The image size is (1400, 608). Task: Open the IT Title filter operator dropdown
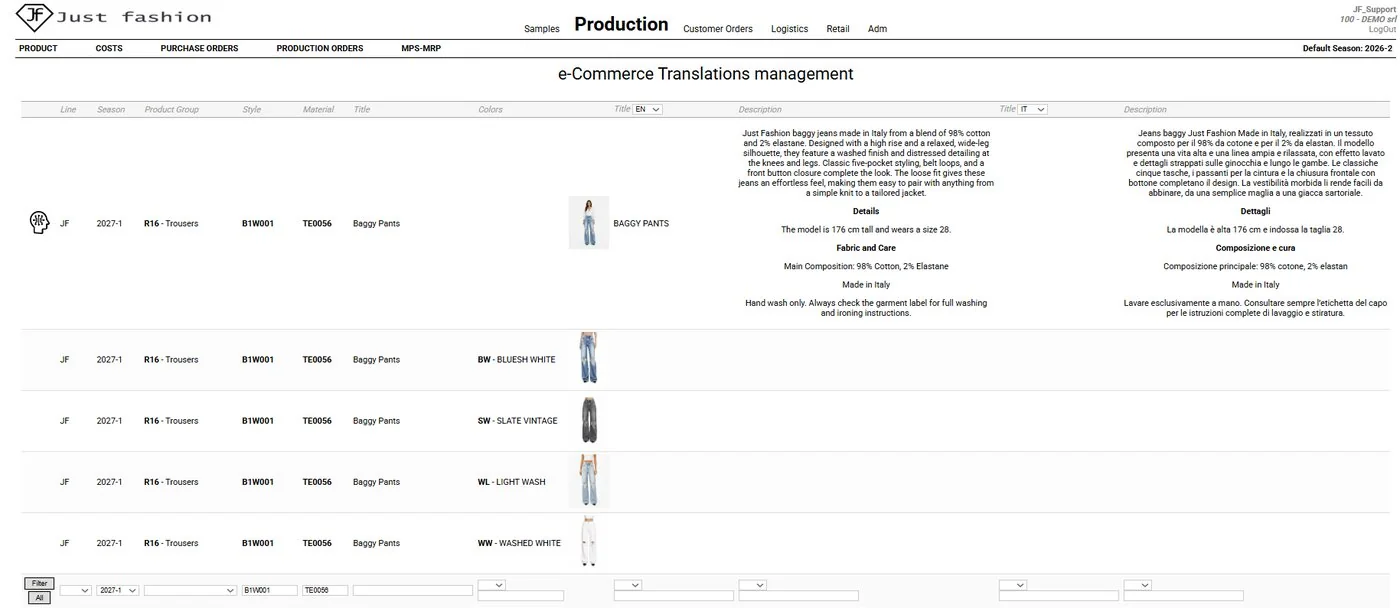tap(1012, 584)
